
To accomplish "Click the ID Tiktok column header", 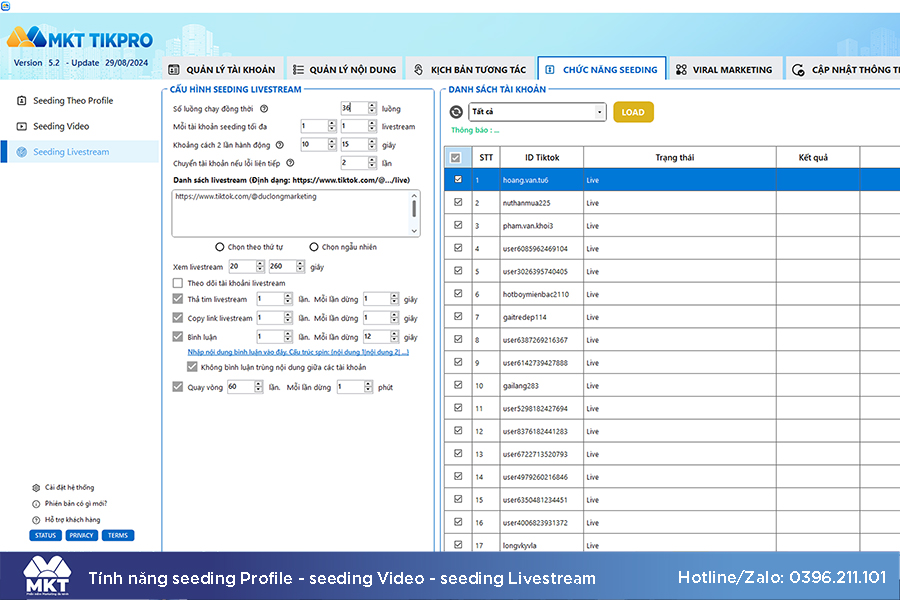I will 542,157.
